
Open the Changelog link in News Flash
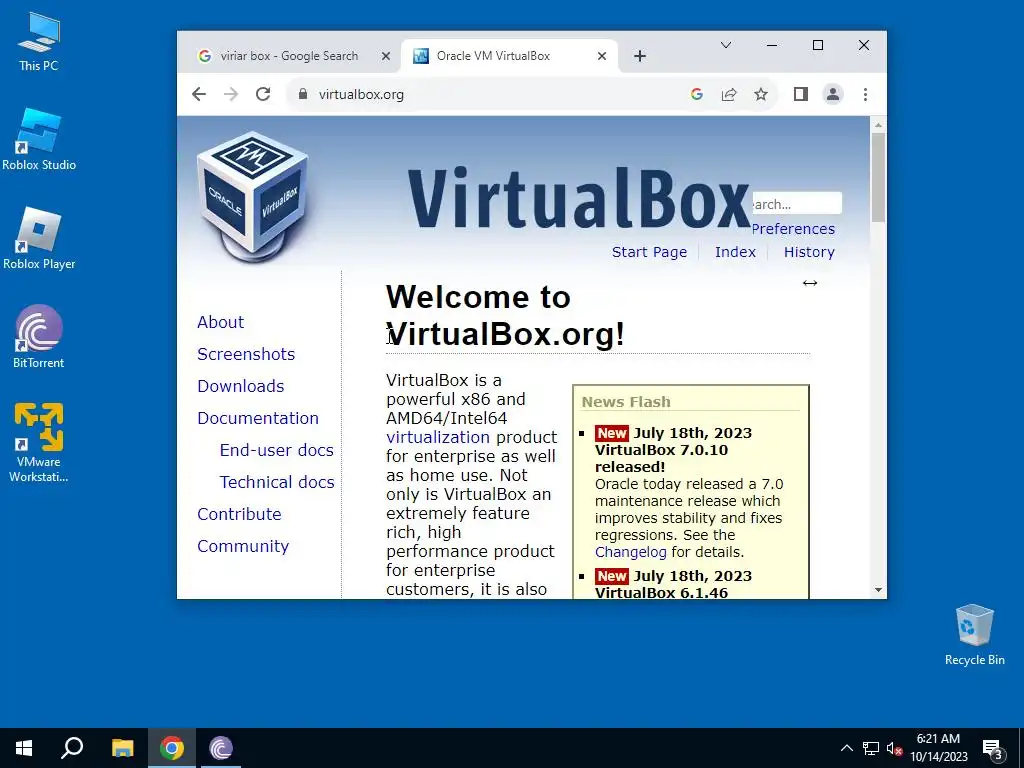pos(630,552)
